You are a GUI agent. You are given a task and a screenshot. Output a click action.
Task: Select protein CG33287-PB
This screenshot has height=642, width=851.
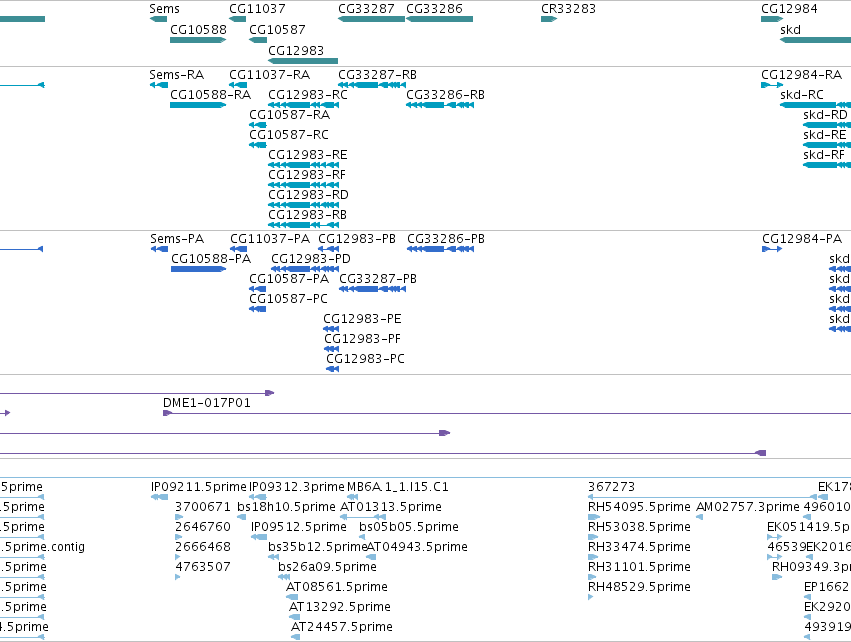click(378, 279)
